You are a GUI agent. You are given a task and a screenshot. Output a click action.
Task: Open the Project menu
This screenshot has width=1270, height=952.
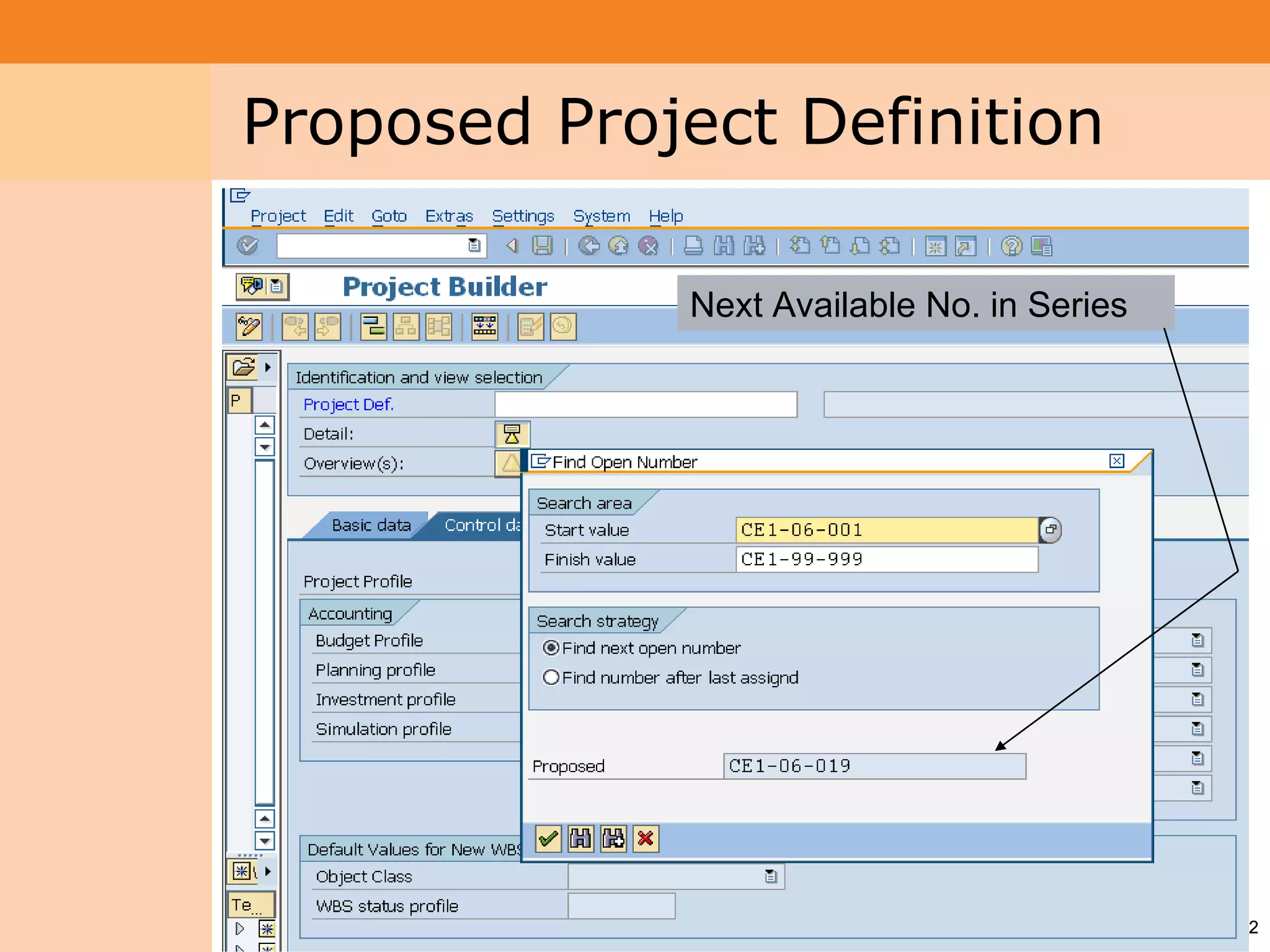click(278, 216)
